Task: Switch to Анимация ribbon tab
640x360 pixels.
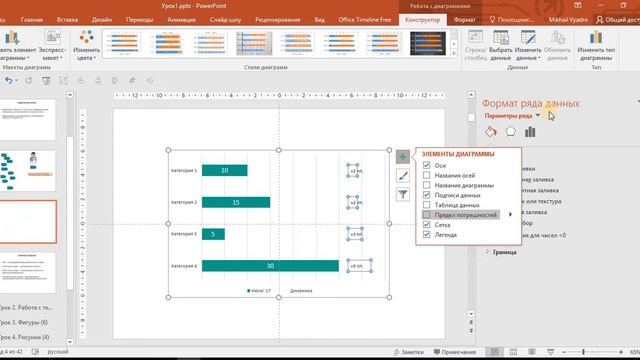Action: pos(181,20)
